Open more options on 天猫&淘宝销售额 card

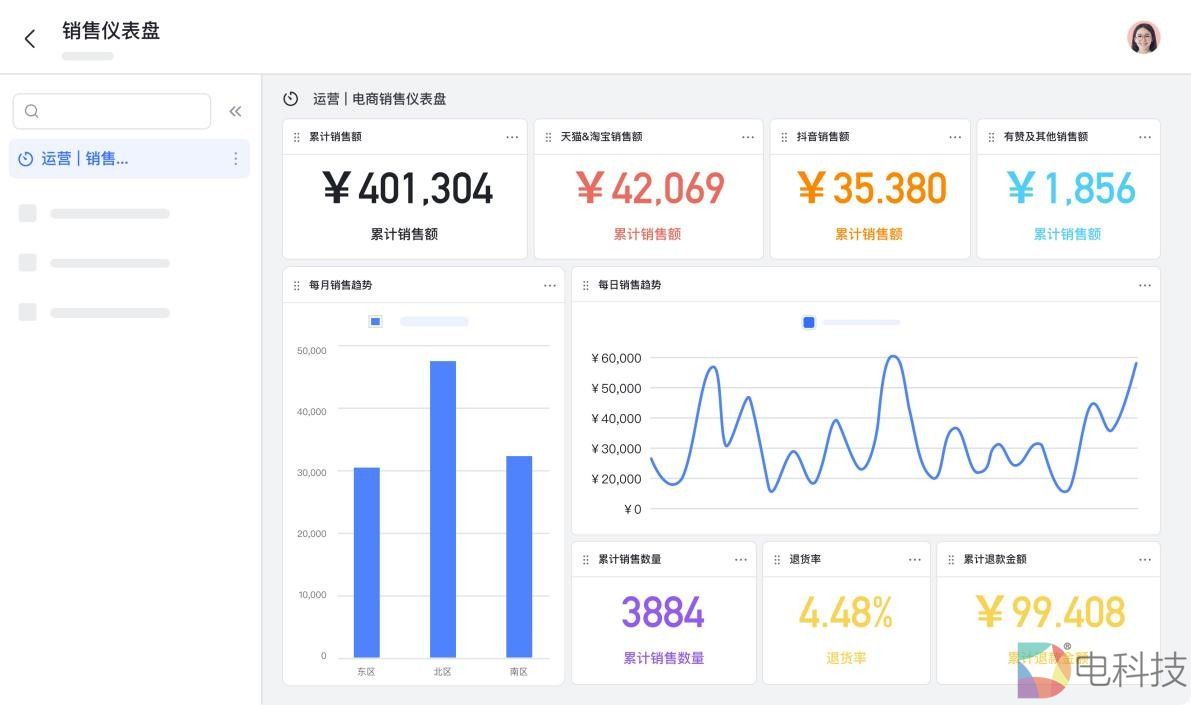(748, 137)
